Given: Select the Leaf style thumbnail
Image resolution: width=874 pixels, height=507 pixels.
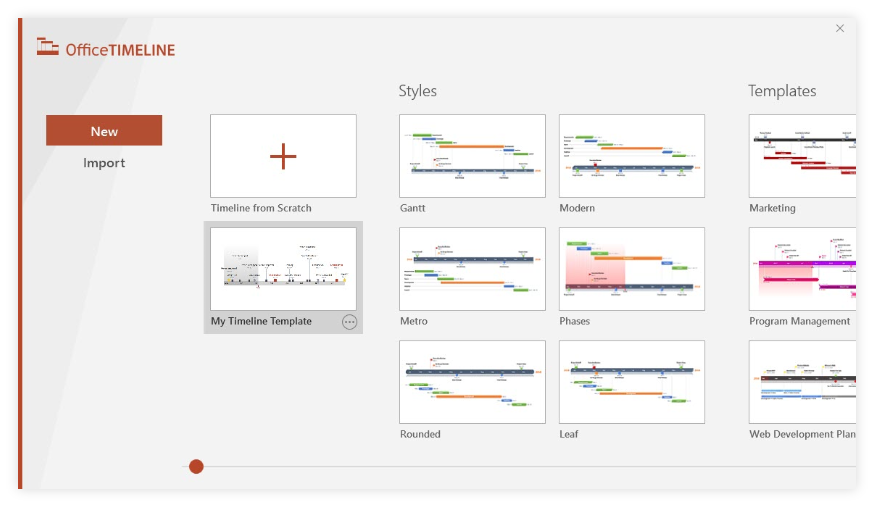Looking at the screenshot, I should click(x=632, y=382).
